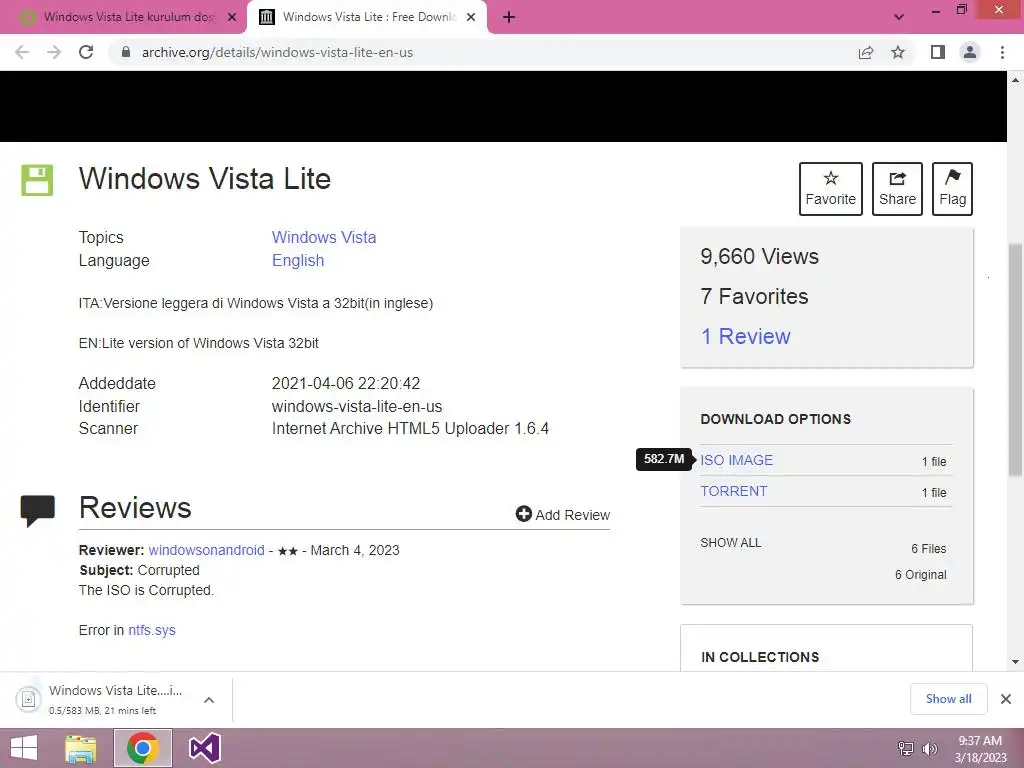Reload the archive.org page
This screenshot has width=1024, height=768.
pyautogui.click(x=86, y=52)
